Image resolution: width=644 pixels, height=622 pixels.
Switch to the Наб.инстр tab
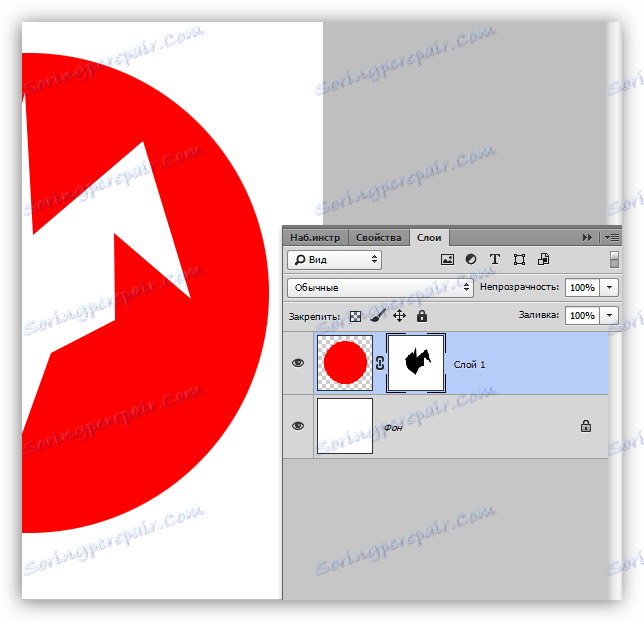coord(315,237)
